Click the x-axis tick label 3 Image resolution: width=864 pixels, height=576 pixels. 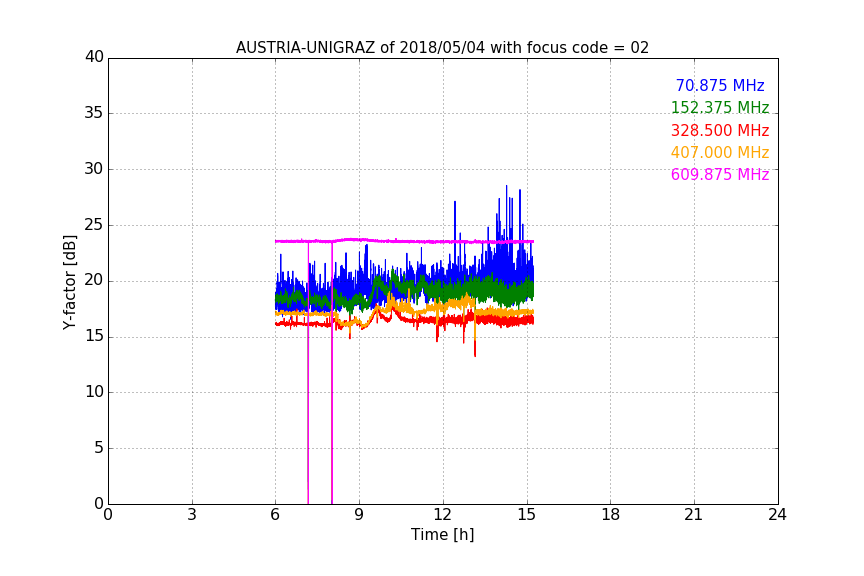tap(192, 515)
